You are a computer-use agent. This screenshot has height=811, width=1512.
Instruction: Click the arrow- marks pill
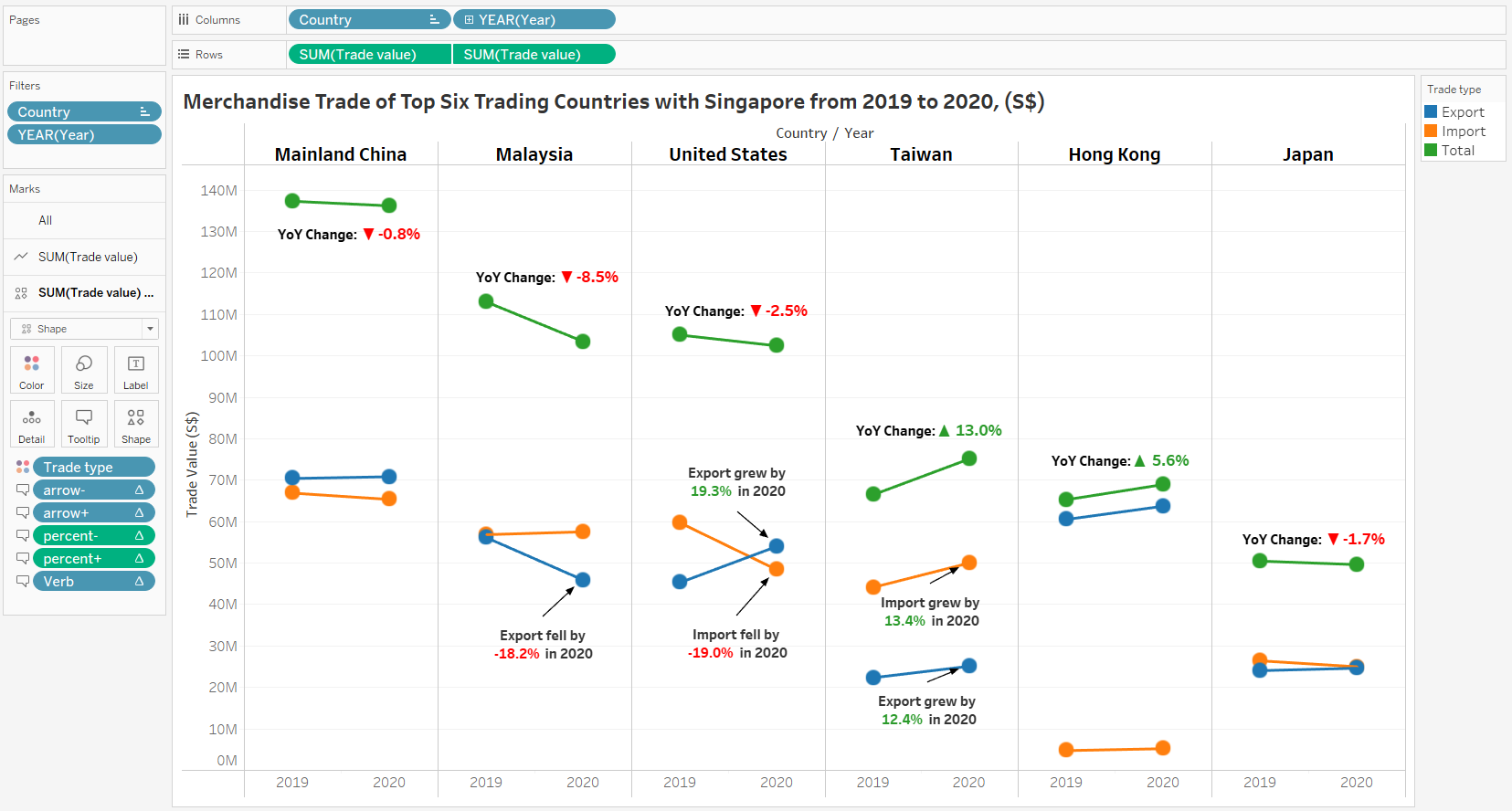point(94,490)
